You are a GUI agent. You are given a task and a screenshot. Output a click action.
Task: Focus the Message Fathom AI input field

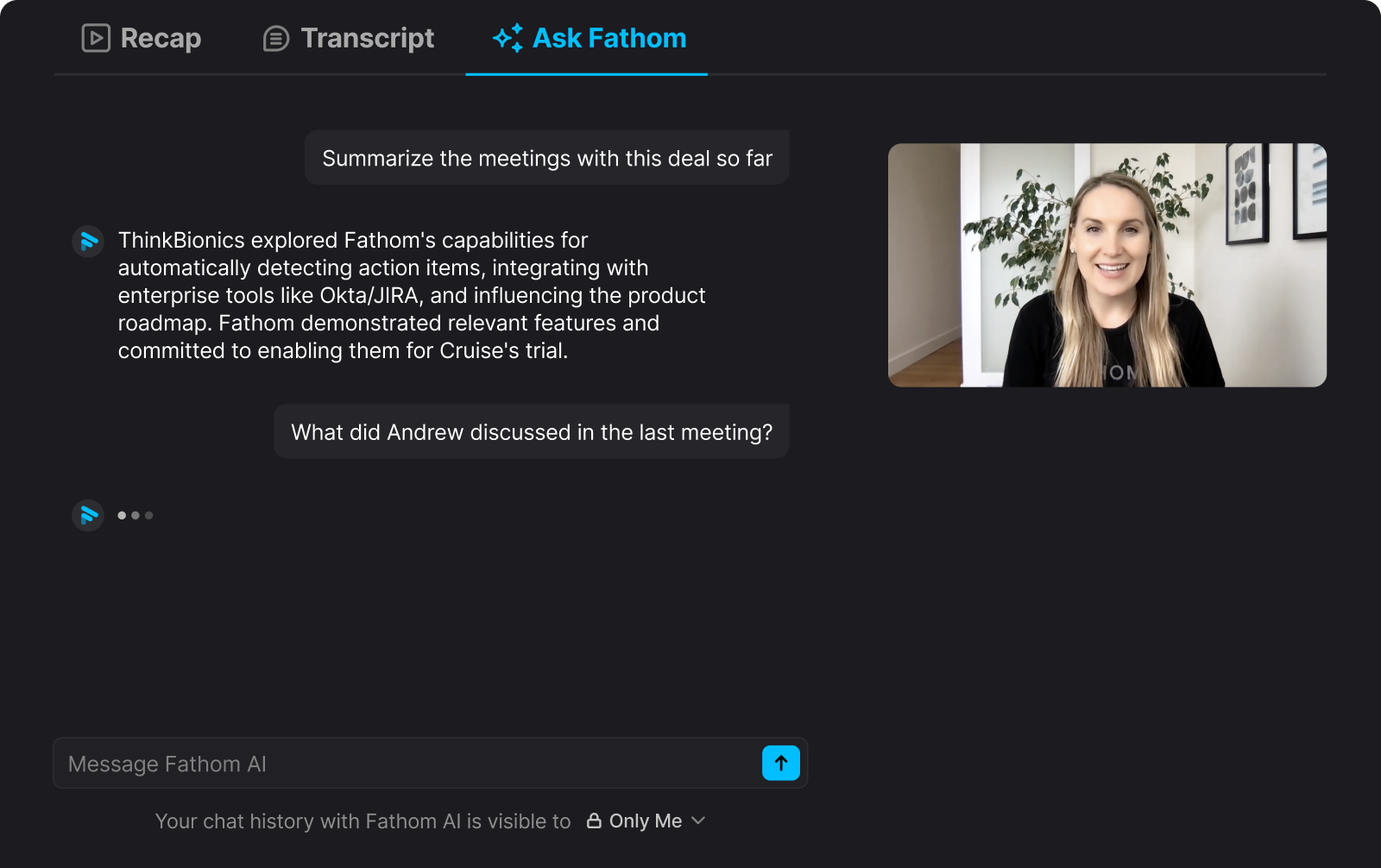[x=406, y=764]
